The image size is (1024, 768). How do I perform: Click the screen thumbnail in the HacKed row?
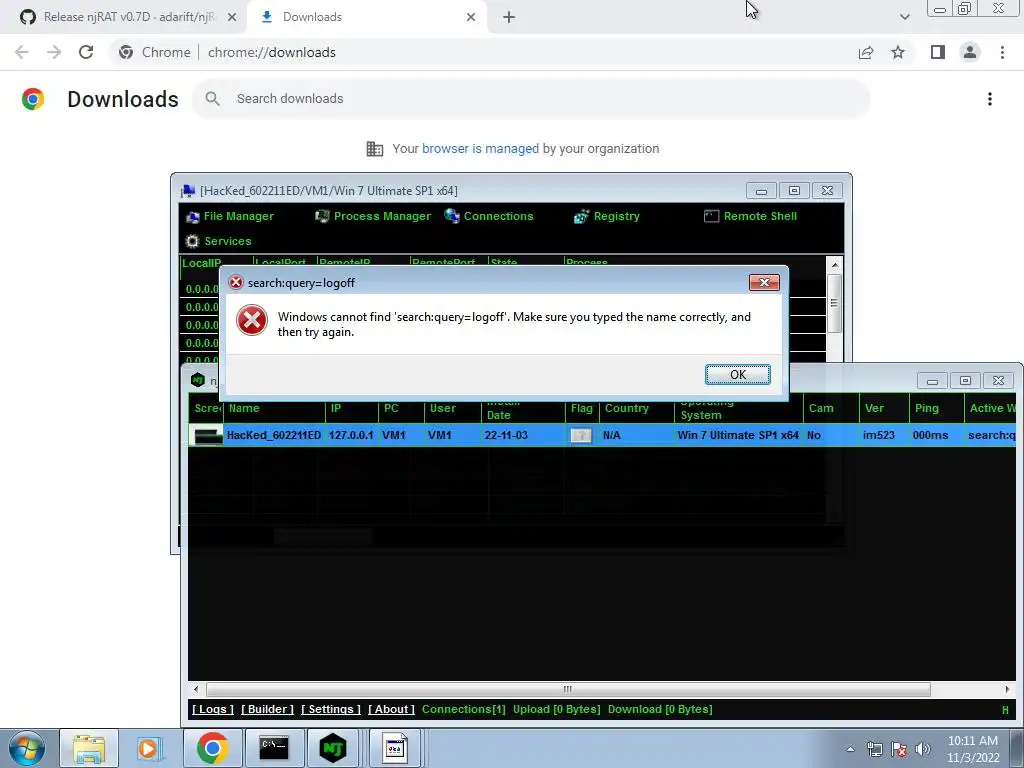208,436
